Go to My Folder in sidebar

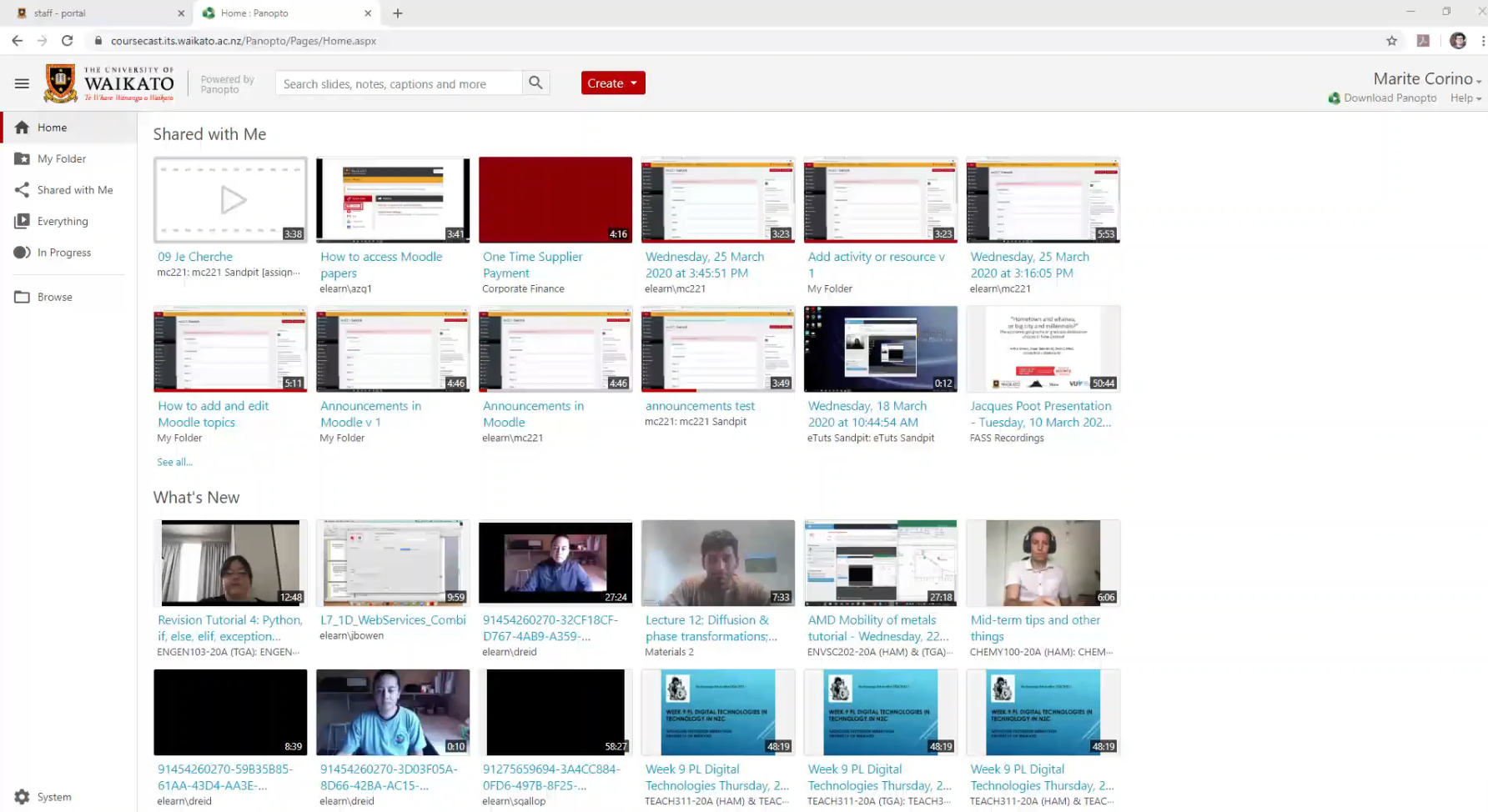tap(62, 158)
